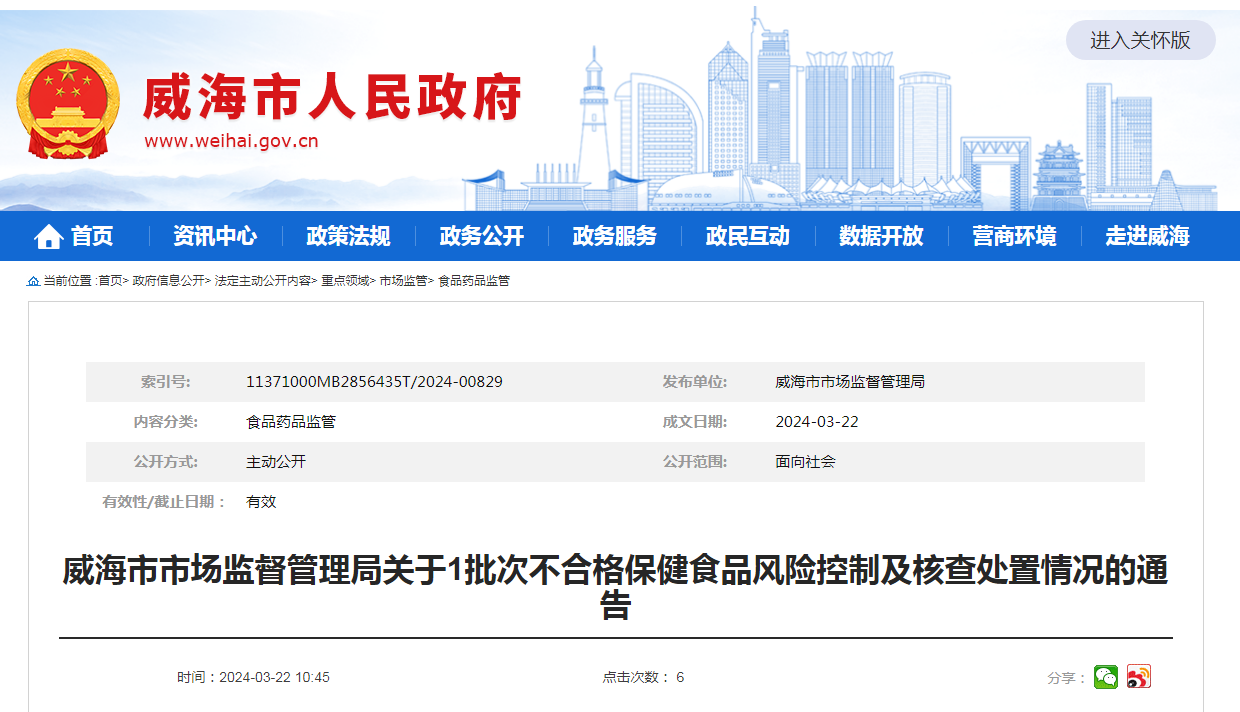
Task: Go to 市场监管 in the breadcrumb
Action: [x=403, y=281]
